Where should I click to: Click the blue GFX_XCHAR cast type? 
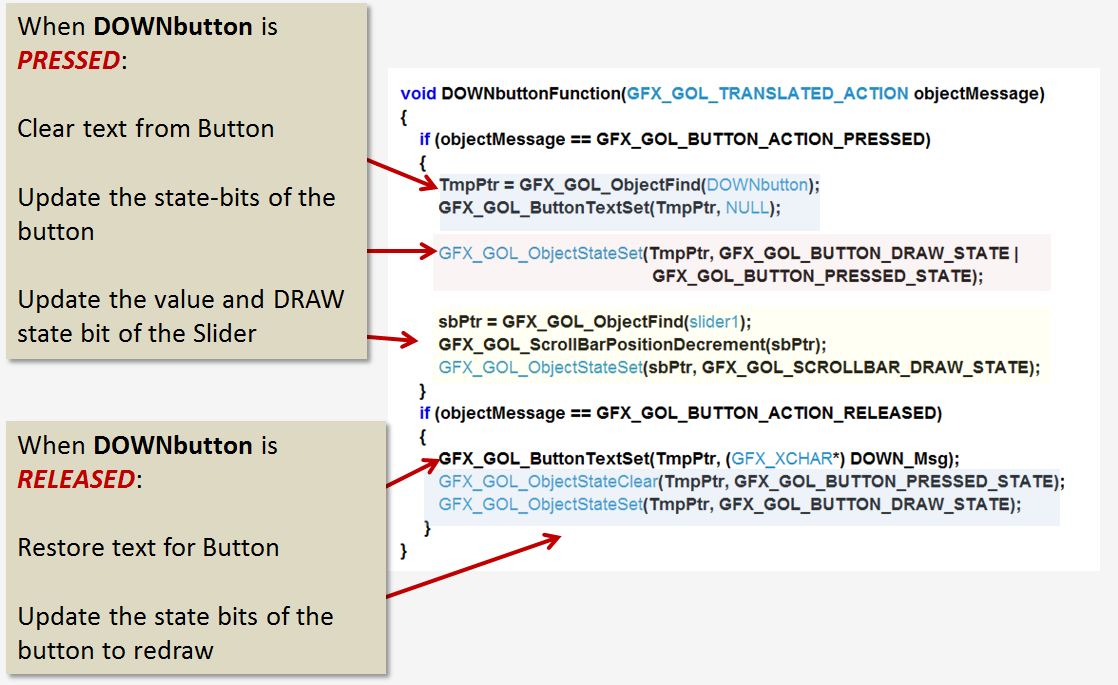(x=781, y=458)
